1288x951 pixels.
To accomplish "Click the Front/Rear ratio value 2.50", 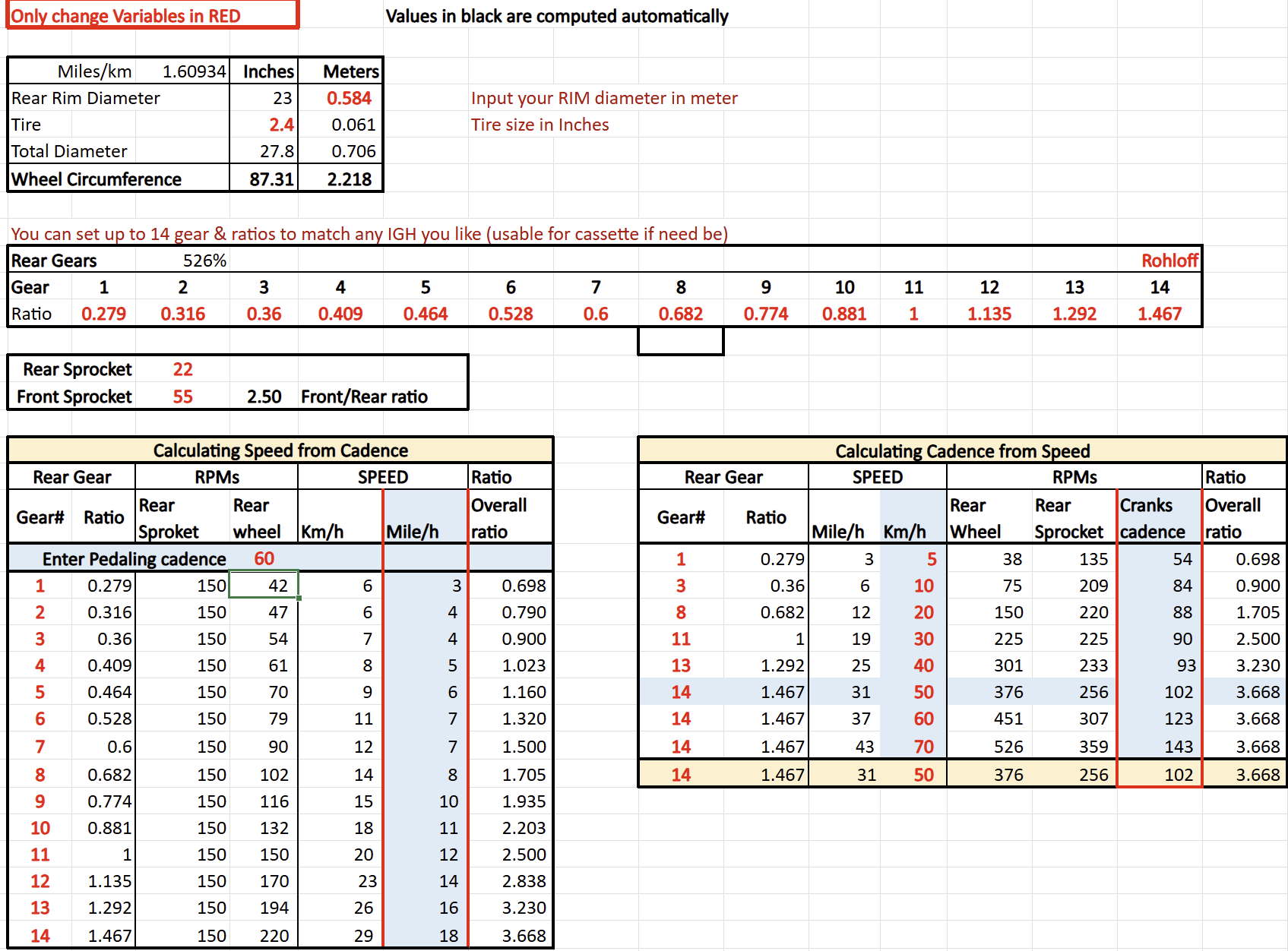I will pyautogui.click(x=264, y=397).
